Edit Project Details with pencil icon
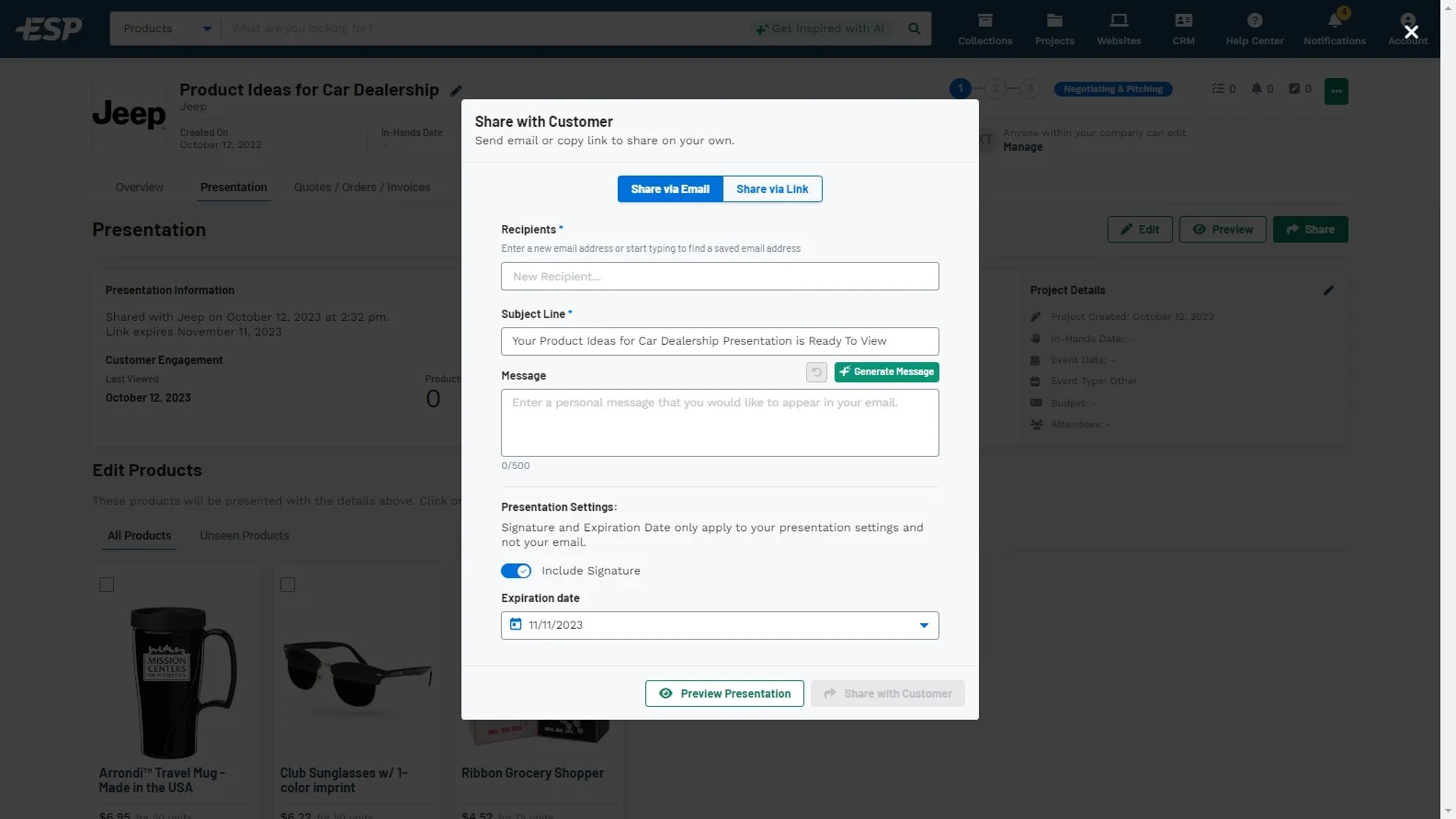This screenshot has width=1456, height=819. (x=1328, y=290)
